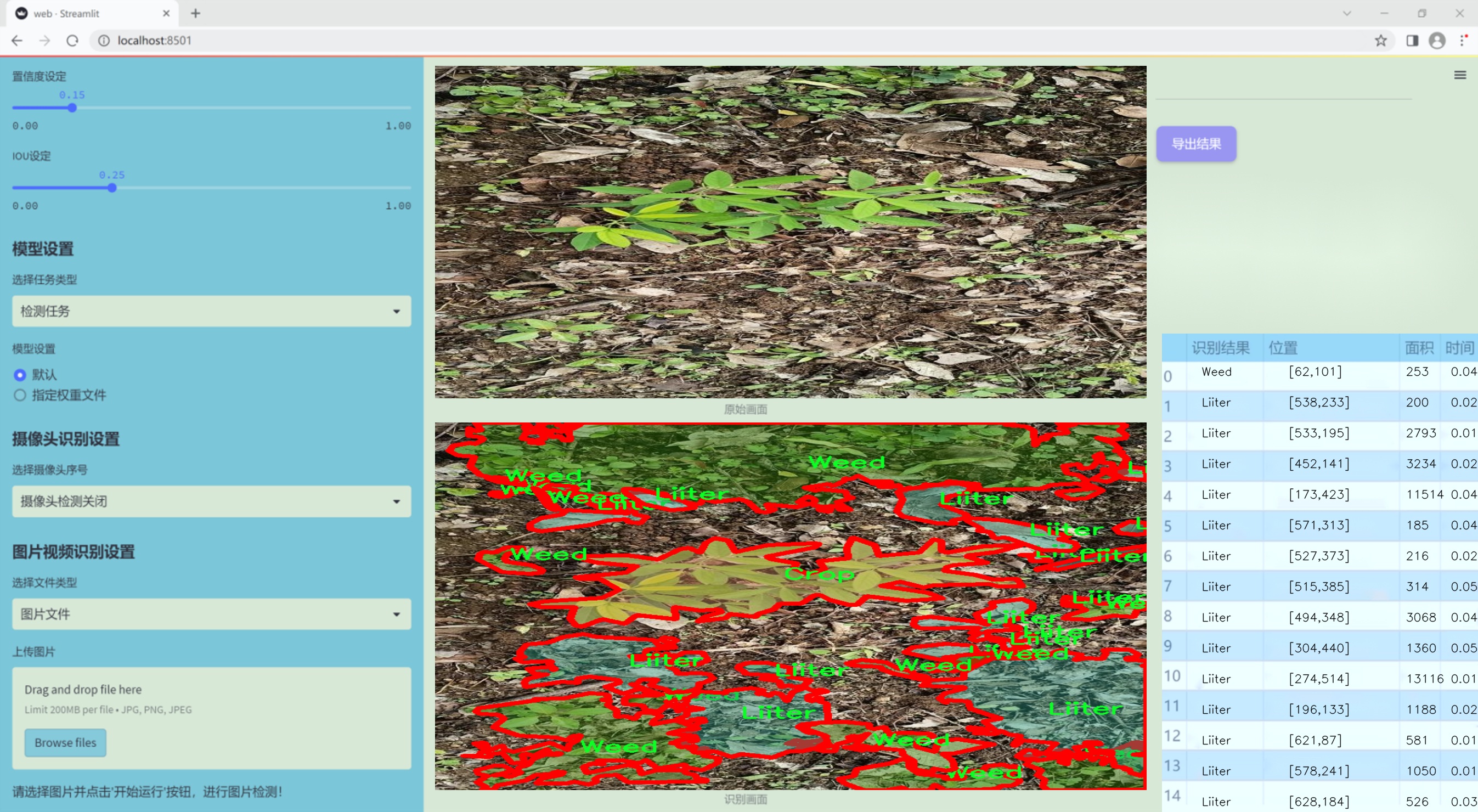Screen dimensions: 1478x812
Task: Open the Streamlit hamburger menu
Action: coord(1460,75)
